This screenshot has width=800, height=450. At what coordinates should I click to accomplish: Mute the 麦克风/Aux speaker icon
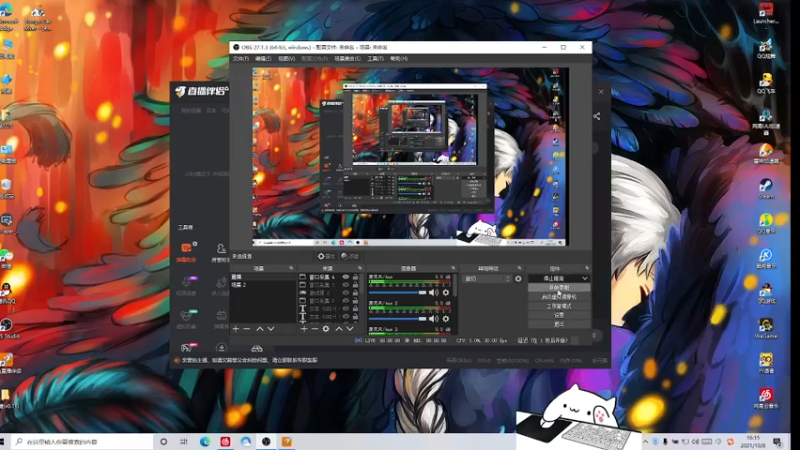pyautogui.click(x=433, y=292)
